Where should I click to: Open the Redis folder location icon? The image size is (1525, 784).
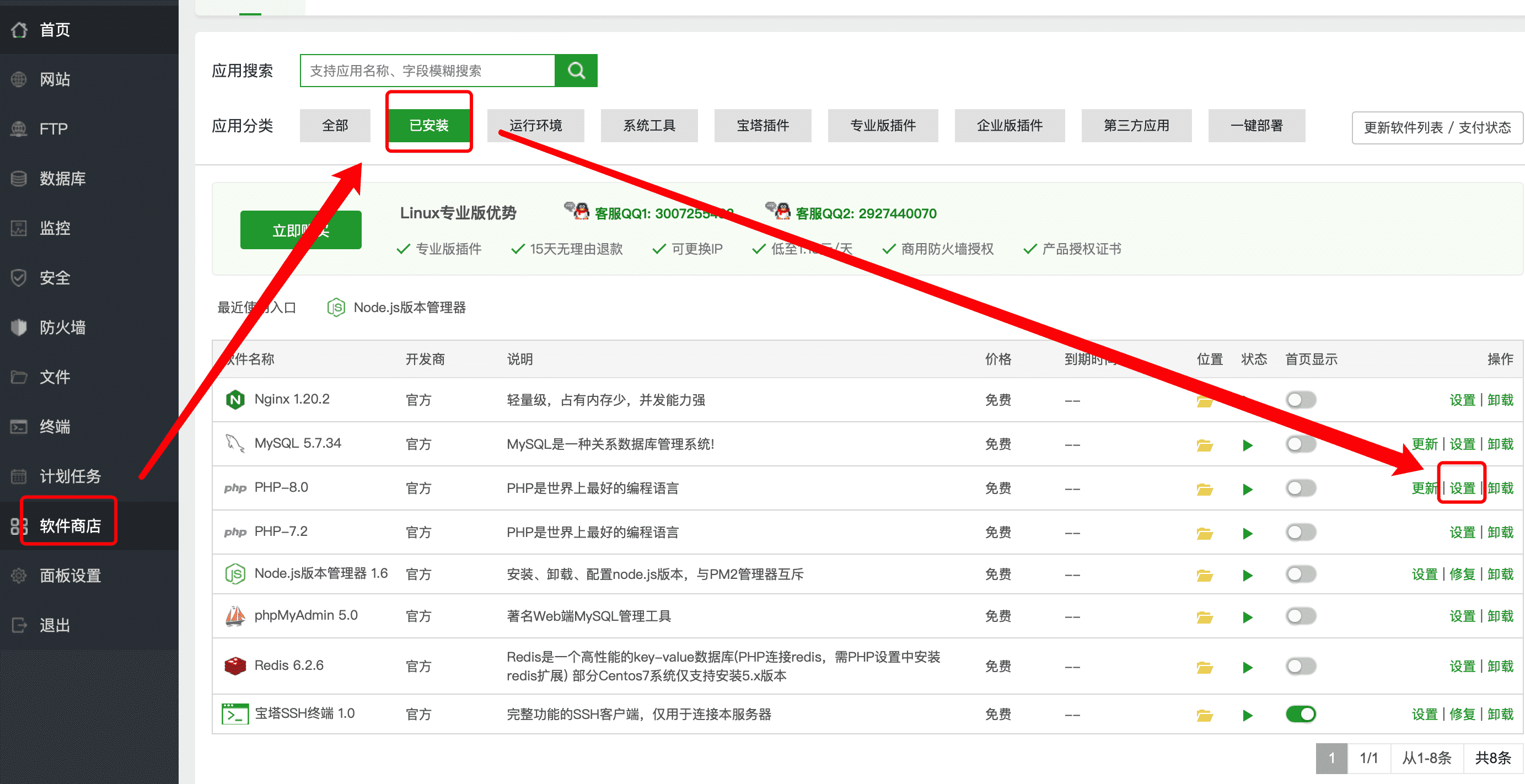click(x=1204, y=667)
